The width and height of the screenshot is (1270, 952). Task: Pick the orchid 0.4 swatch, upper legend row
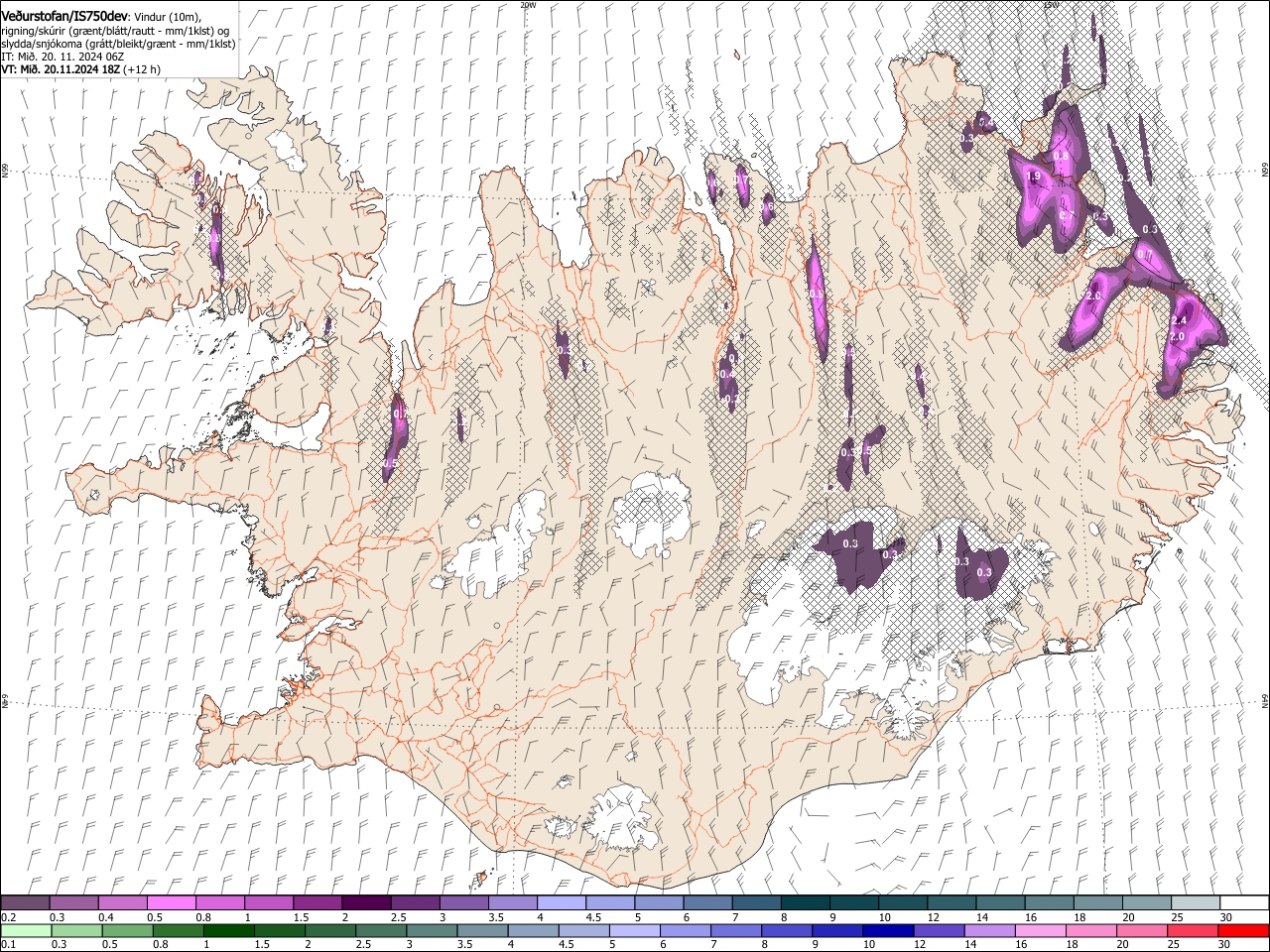(122, 902)
